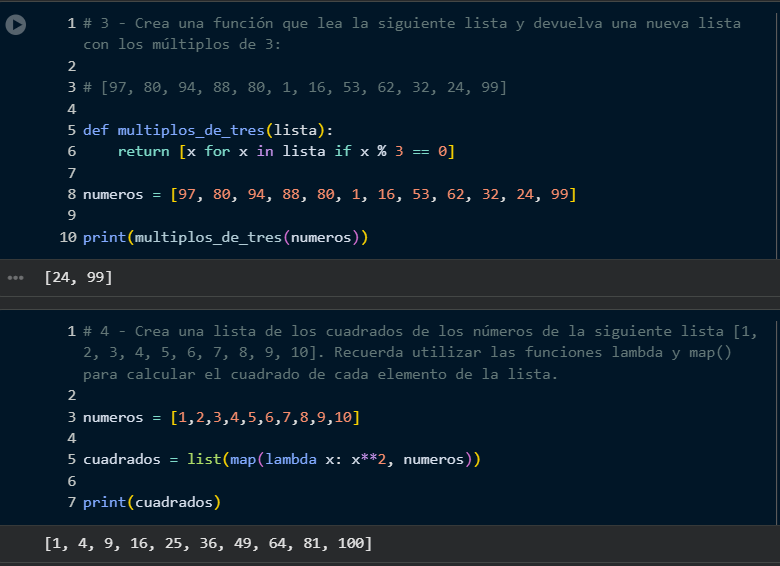
Task: Click the 'numeros = [97, 80, 94' assignment line
Action: [329, 194]
